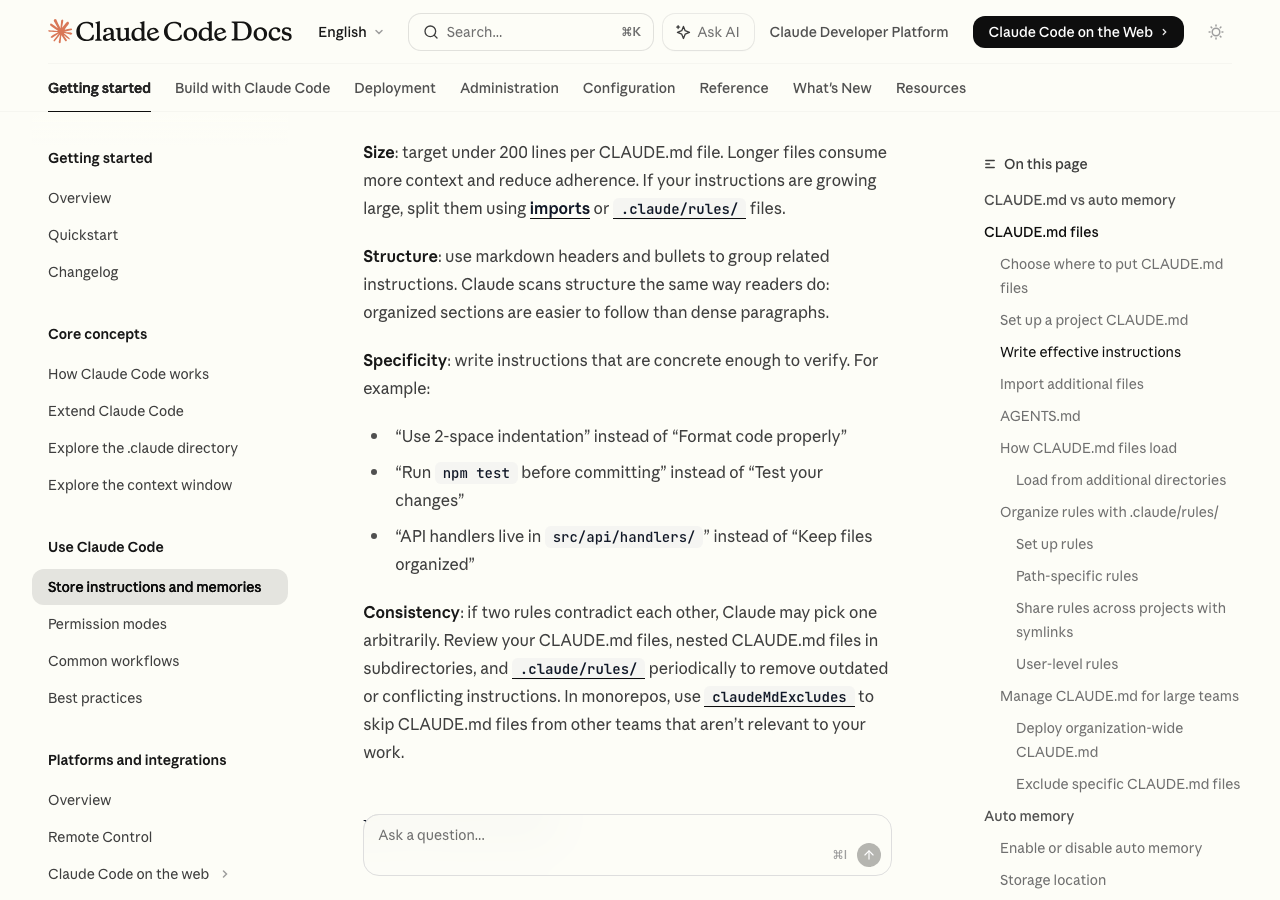Click the Claude Code Docs starburst logo
This screenshot has height=900, width=1280.
pos(60,31)
